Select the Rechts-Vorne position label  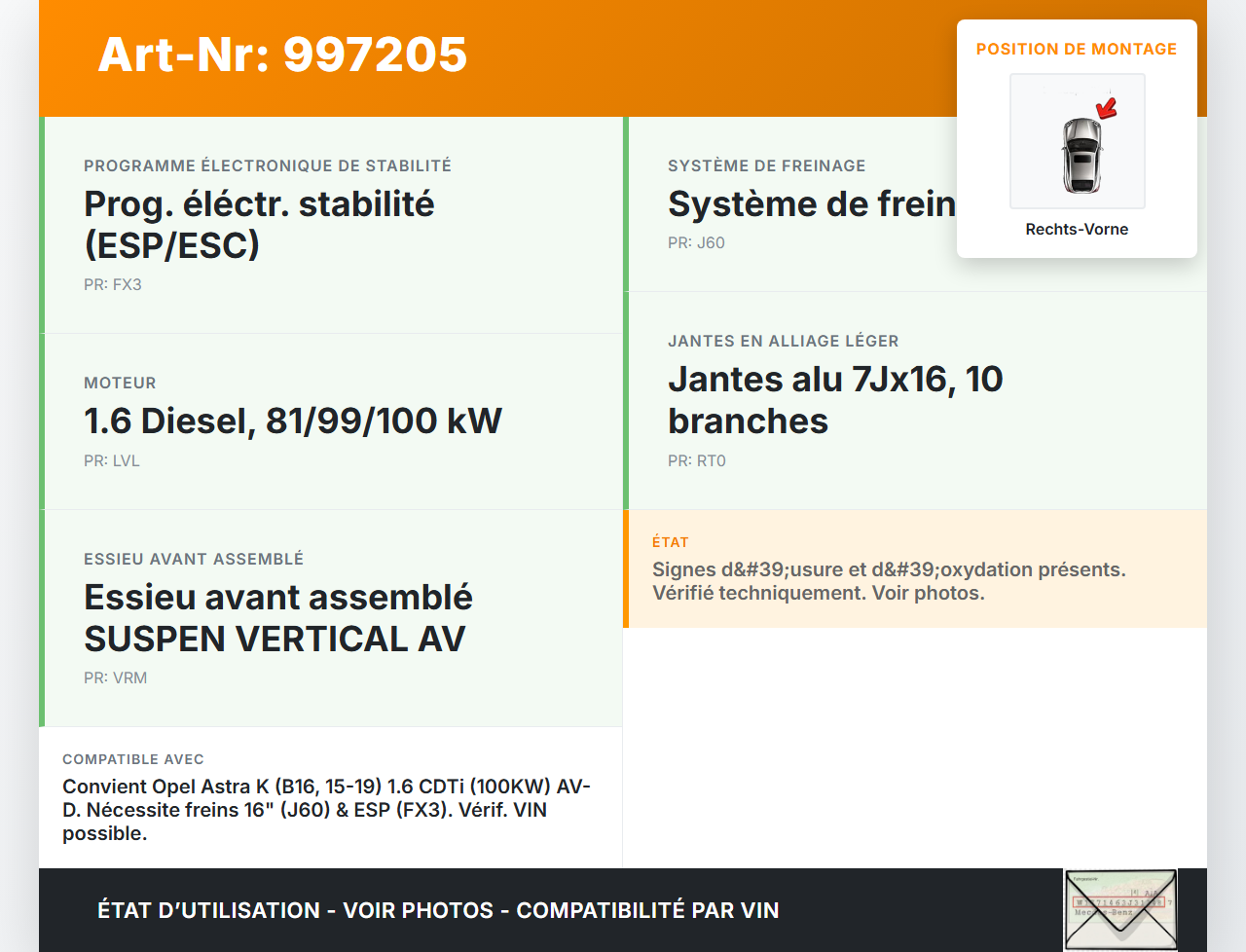click(x=1077, y=229)
